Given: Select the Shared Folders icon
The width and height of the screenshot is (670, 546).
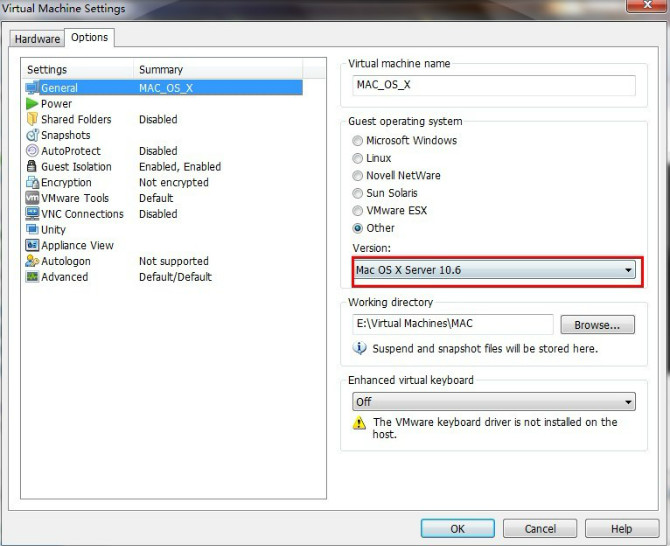Looking at the screenshot, I should click(x=32, y=120).
